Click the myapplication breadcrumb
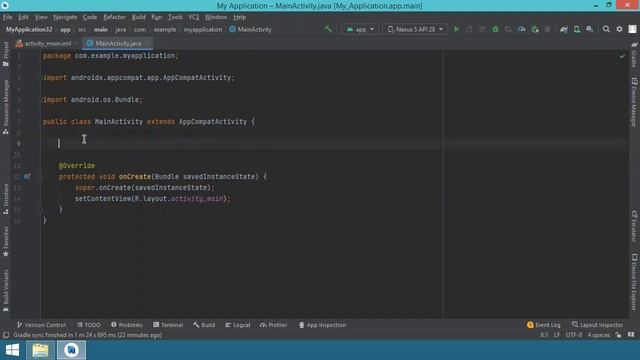 click(x=203, y=29)
